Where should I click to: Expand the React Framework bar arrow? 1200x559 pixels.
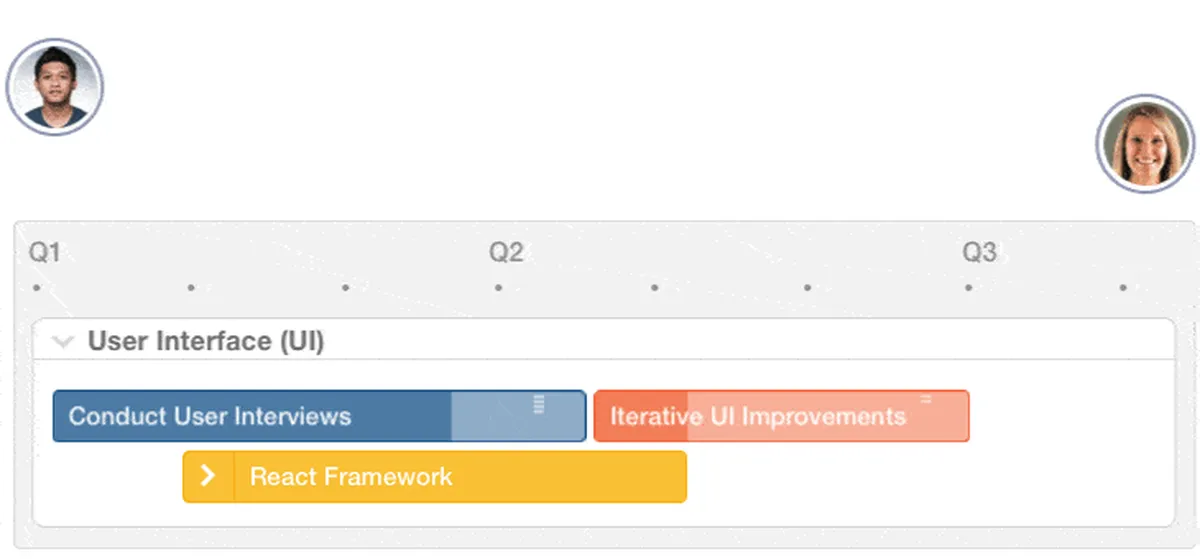[208, 476]
